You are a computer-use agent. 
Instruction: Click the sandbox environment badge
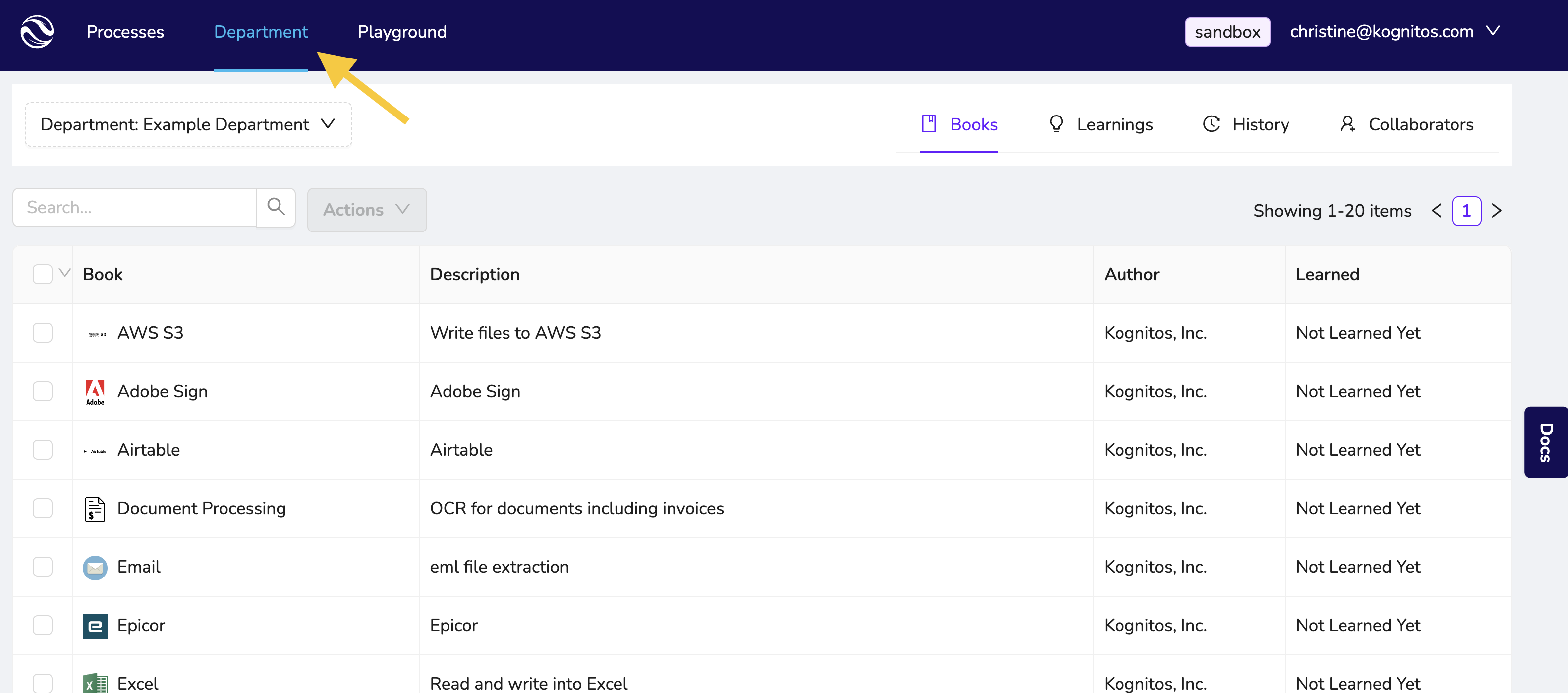coord(1227,32)
